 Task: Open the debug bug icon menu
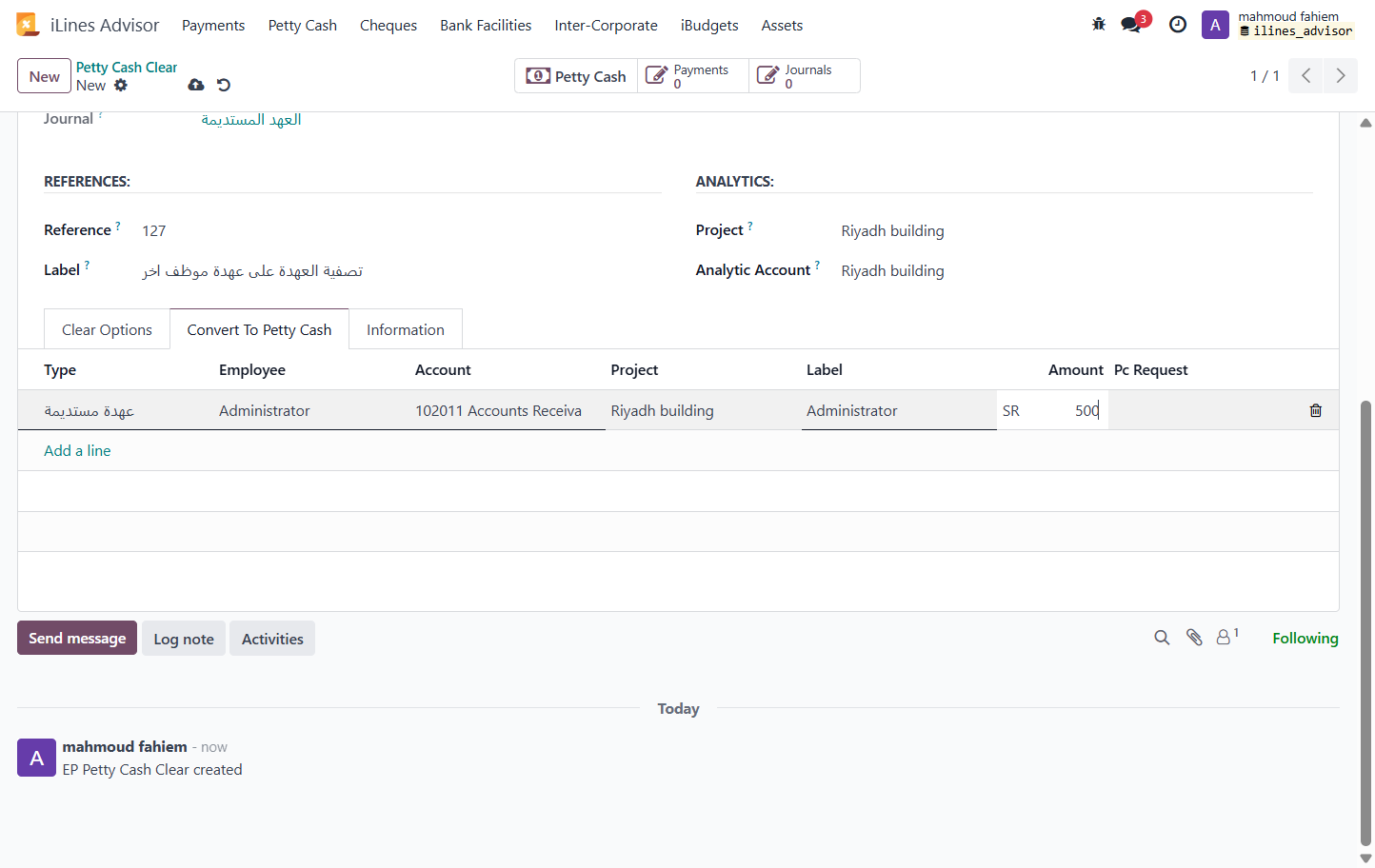1099,25
